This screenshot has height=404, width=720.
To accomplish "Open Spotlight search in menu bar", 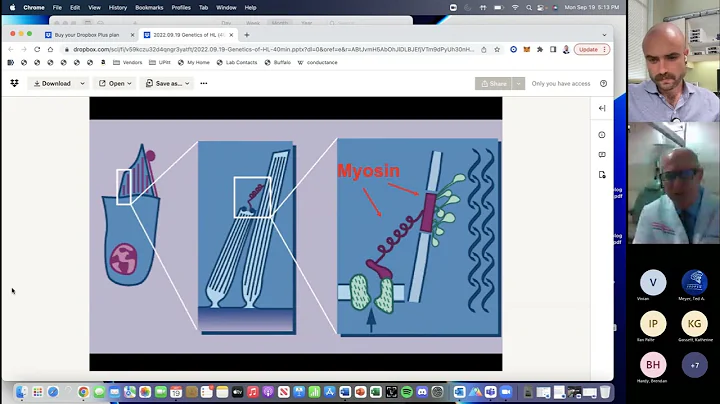I will point(529,7).
